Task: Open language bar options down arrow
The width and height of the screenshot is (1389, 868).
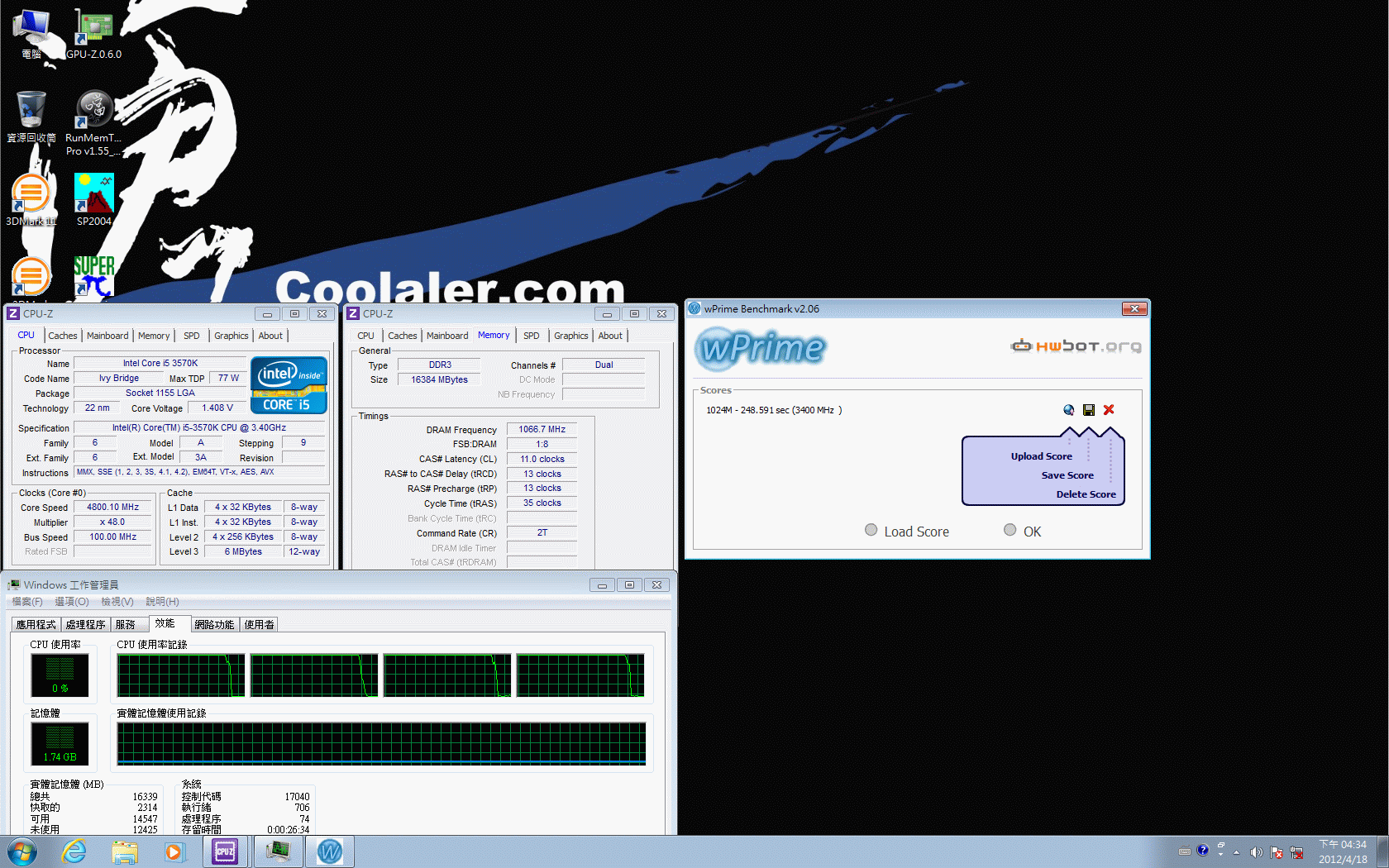Action: pyautogui.click(x=1221, y=855)
